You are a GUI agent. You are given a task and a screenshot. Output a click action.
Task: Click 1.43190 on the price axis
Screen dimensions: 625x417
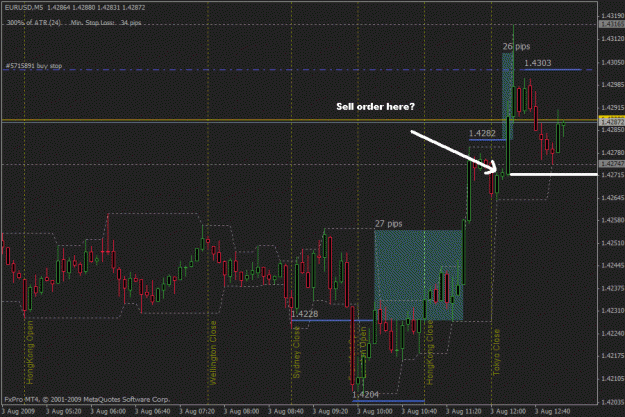pos(613,16)
